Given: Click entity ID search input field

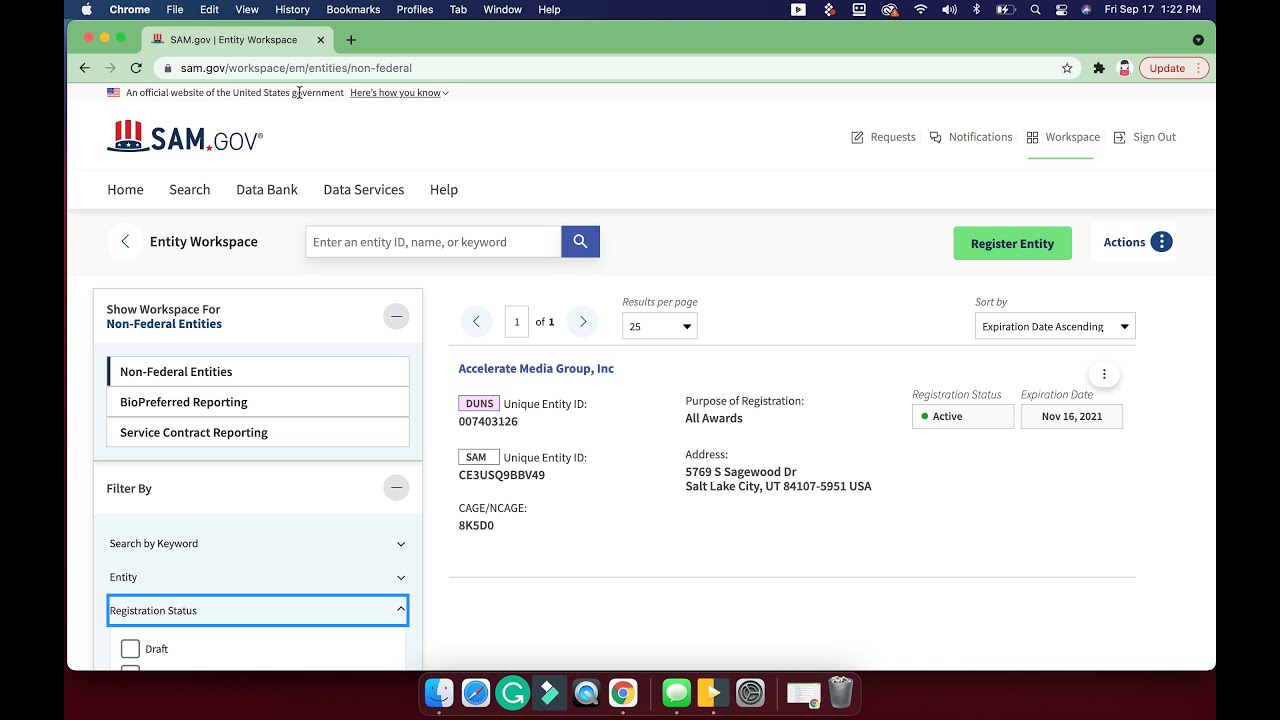Looking at the screenshot, I should pos(433,242).
